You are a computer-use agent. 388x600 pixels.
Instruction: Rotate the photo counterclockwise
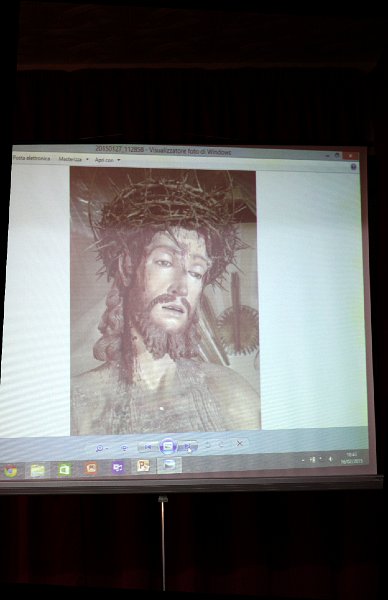click(x=208, y=445)
